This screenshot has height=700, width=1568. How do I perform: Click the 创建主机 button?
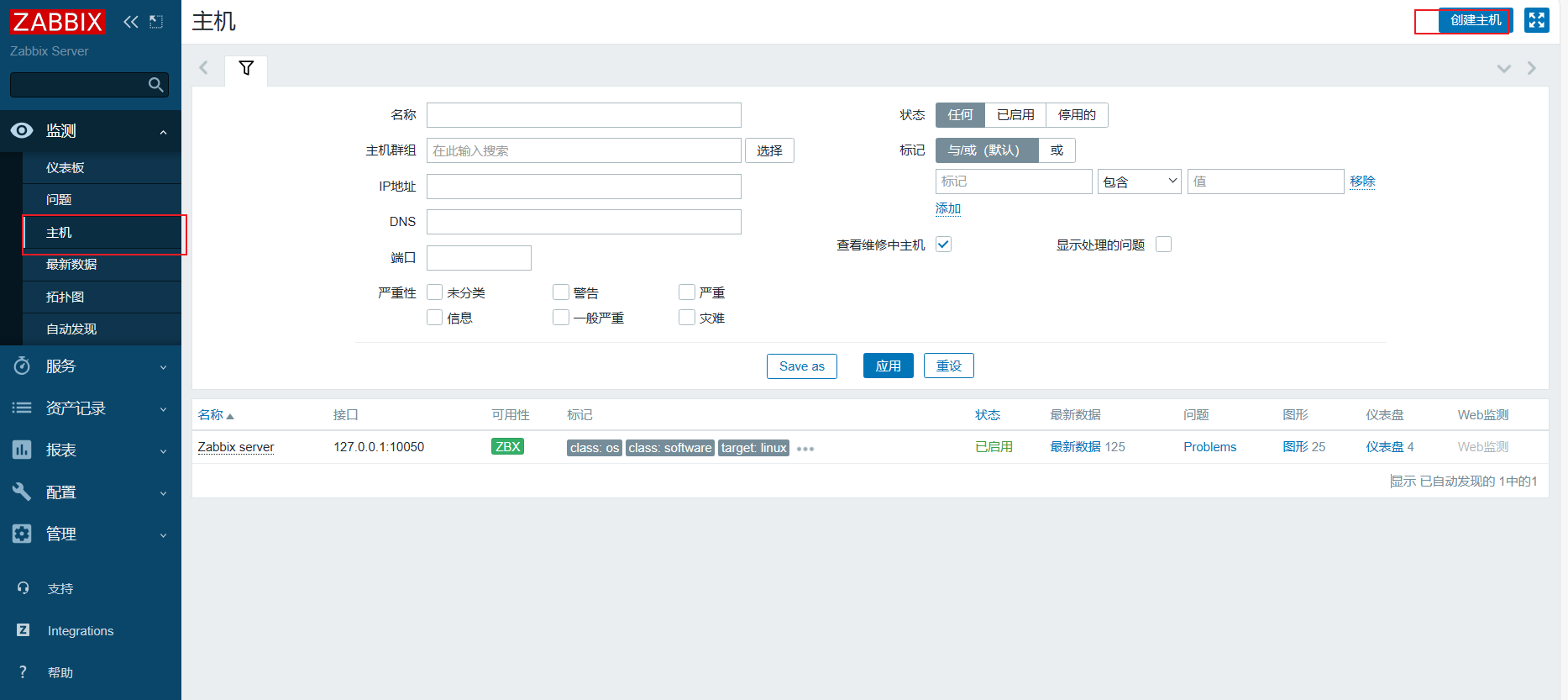(1476, 20)
